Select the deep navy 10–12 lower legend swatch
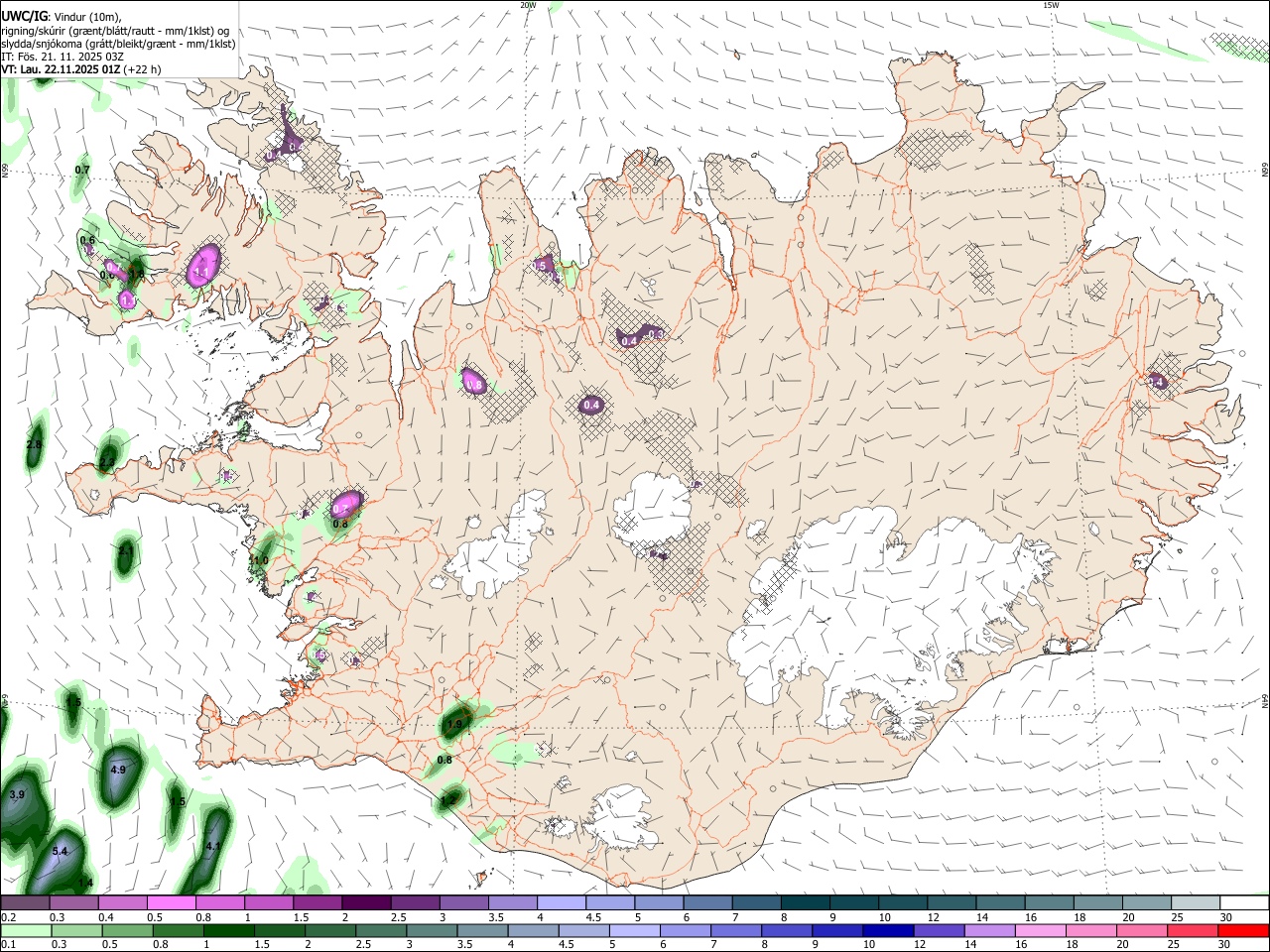Image resolution: width=1270 pixels, height=952 pixels. (x=887, y=930)
